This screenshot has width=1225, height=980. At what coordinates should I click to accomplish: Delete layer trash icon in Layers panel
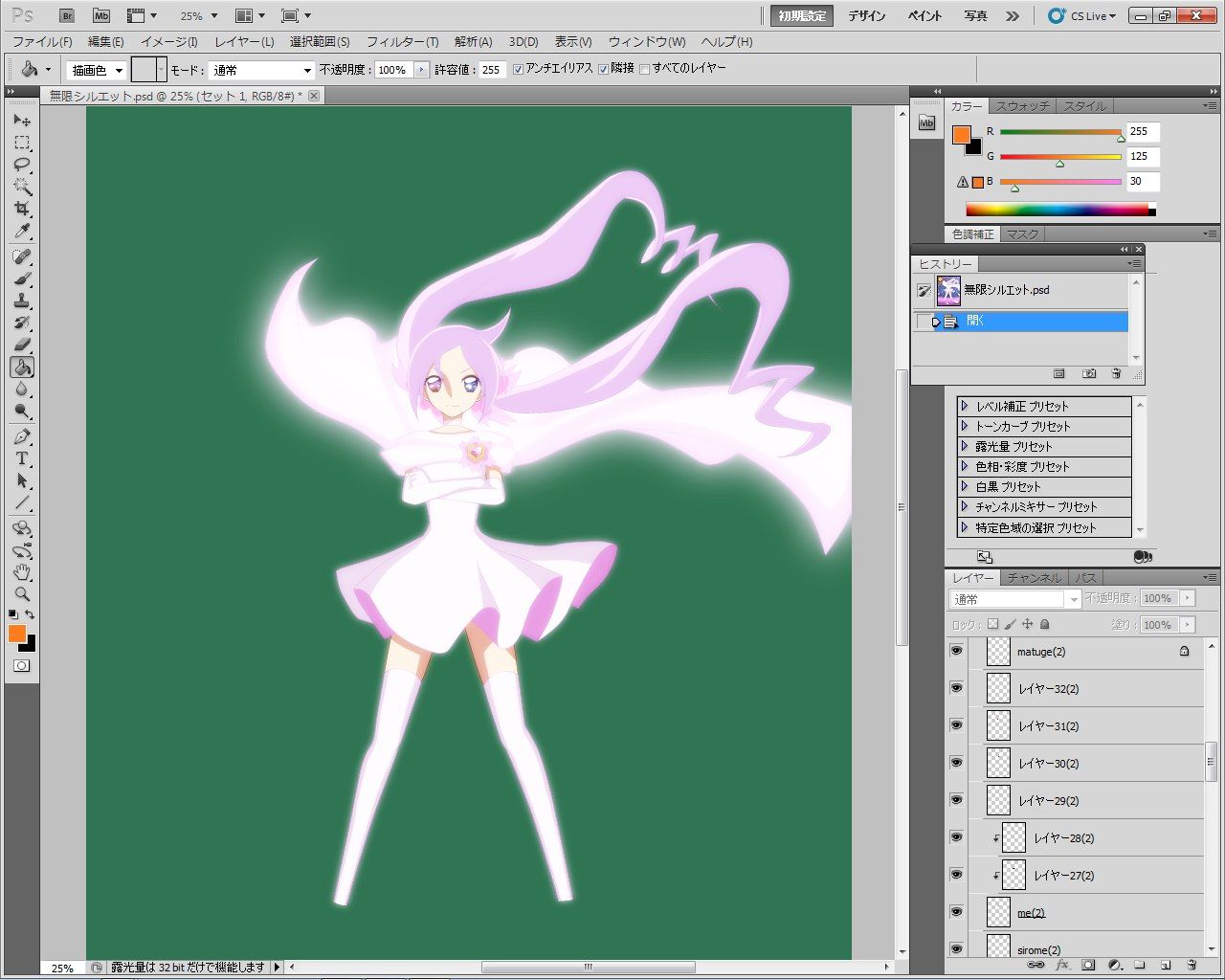[1192, 965]
